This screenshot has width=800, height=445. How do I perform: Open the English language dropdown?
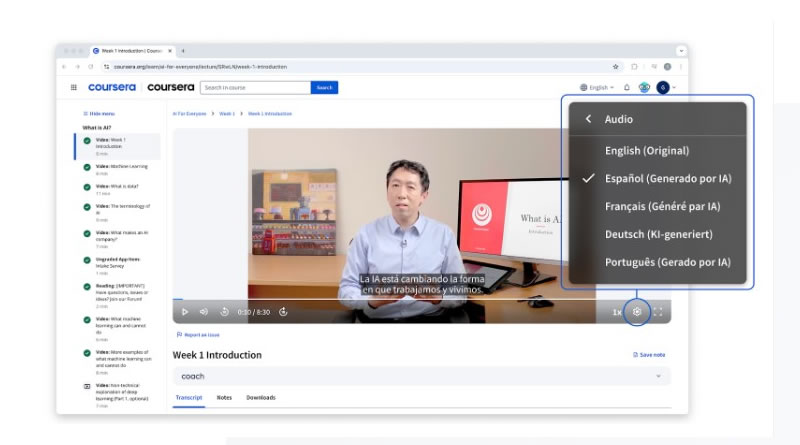point(597,87)
